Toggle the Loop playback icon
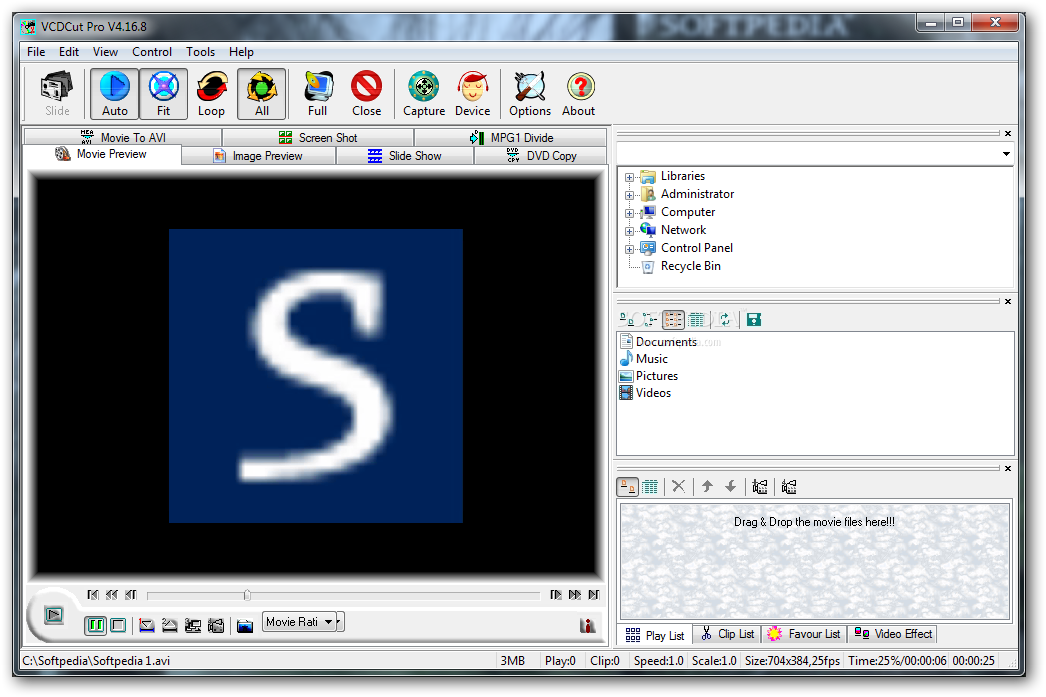Viewport: 1046px width, 697px height. (x=211, y=94)
